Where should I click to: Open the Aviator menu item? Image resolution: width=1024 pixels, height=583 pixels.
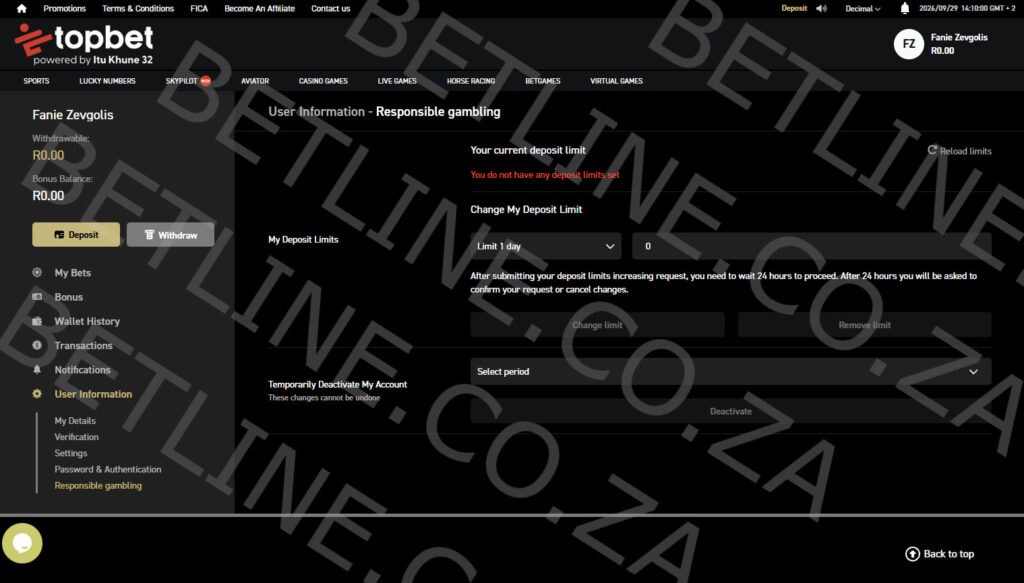coord(255,81)
